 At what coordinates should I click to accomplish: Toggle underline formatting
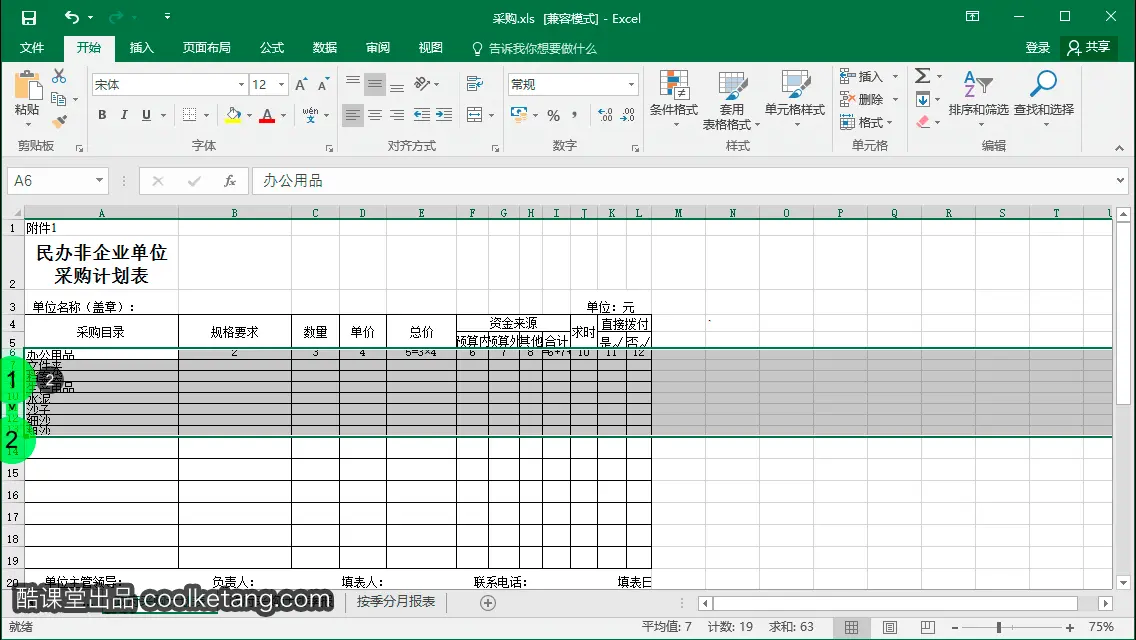(146, 115)
